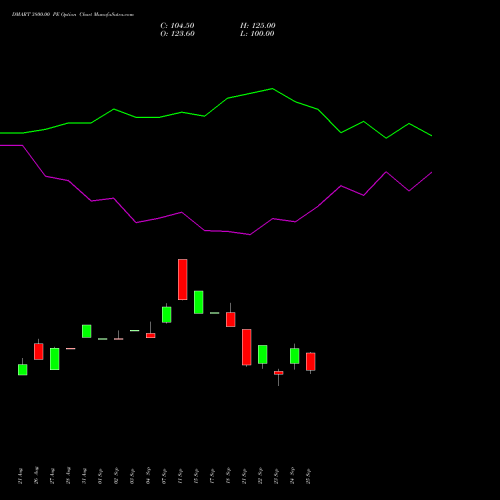Select the 25 Sep date label
500x500 pixels.
pos(308,477)
